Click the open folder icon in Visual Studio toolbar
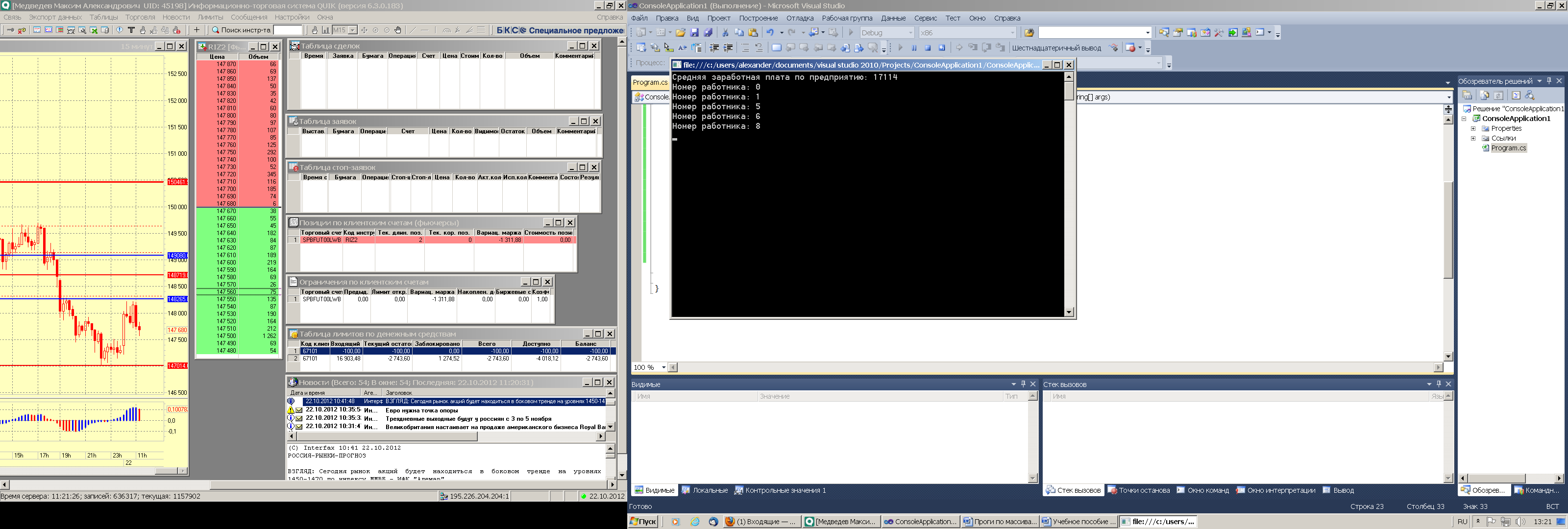1568x529 pixels. click(681, 33)
